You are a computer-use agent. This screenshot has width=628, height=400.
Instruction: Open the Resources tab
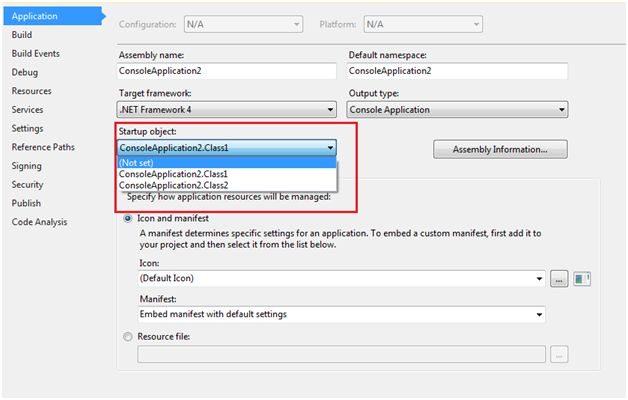(x=32, y=91)
